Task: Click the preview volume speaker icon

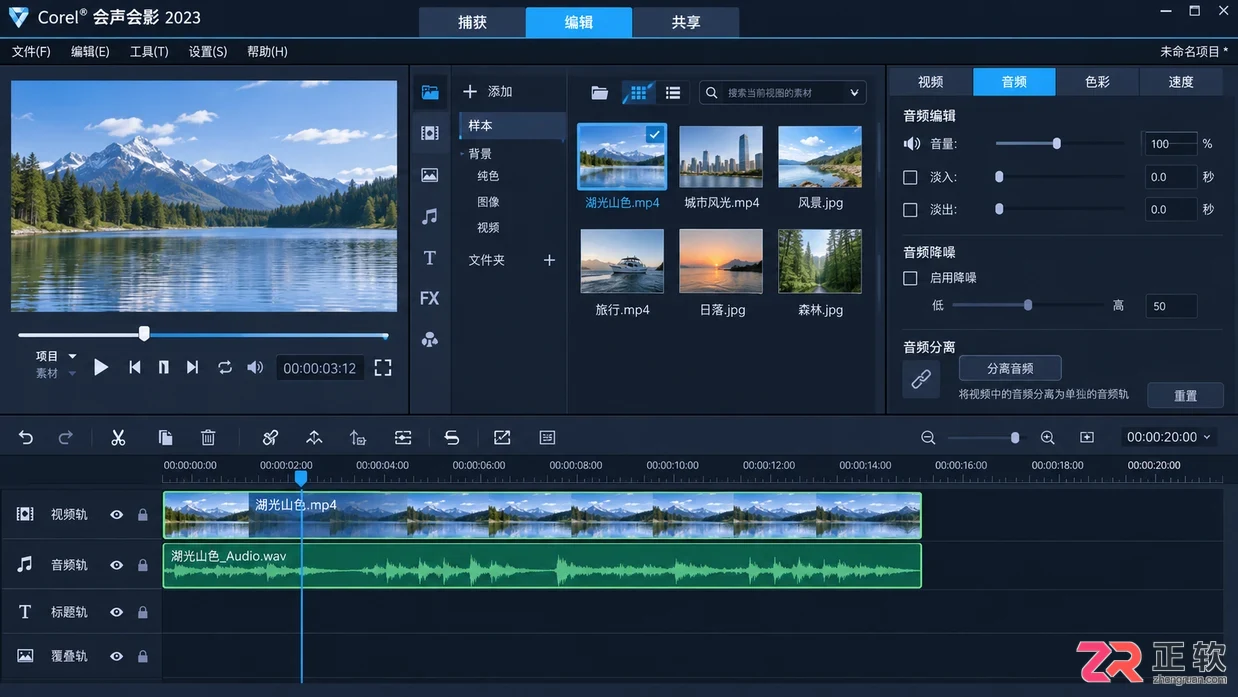Action: (x=255, y=368)
